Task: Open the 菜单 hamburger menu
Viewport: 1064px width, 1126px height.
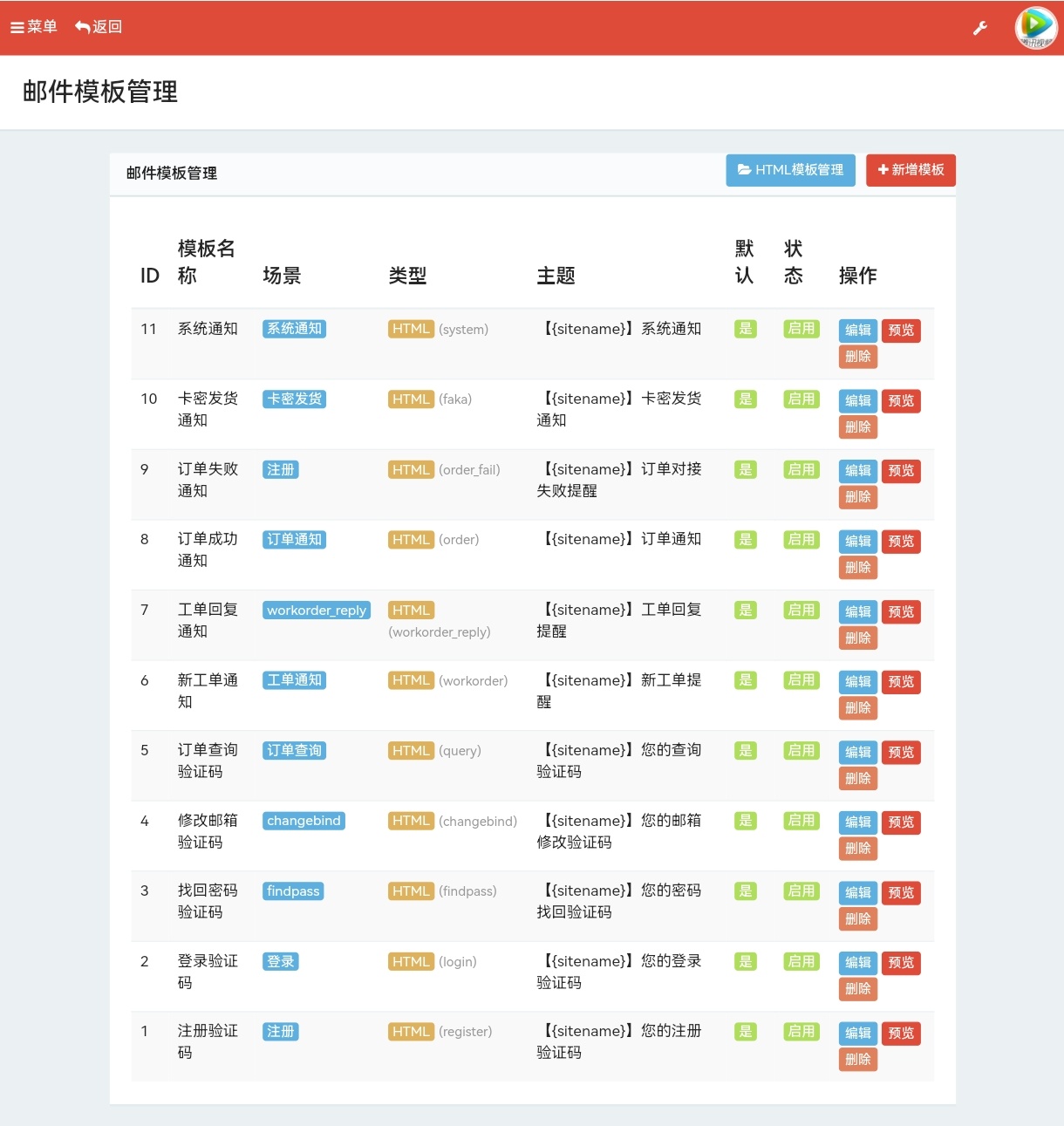Action: [x=33, y=27]
